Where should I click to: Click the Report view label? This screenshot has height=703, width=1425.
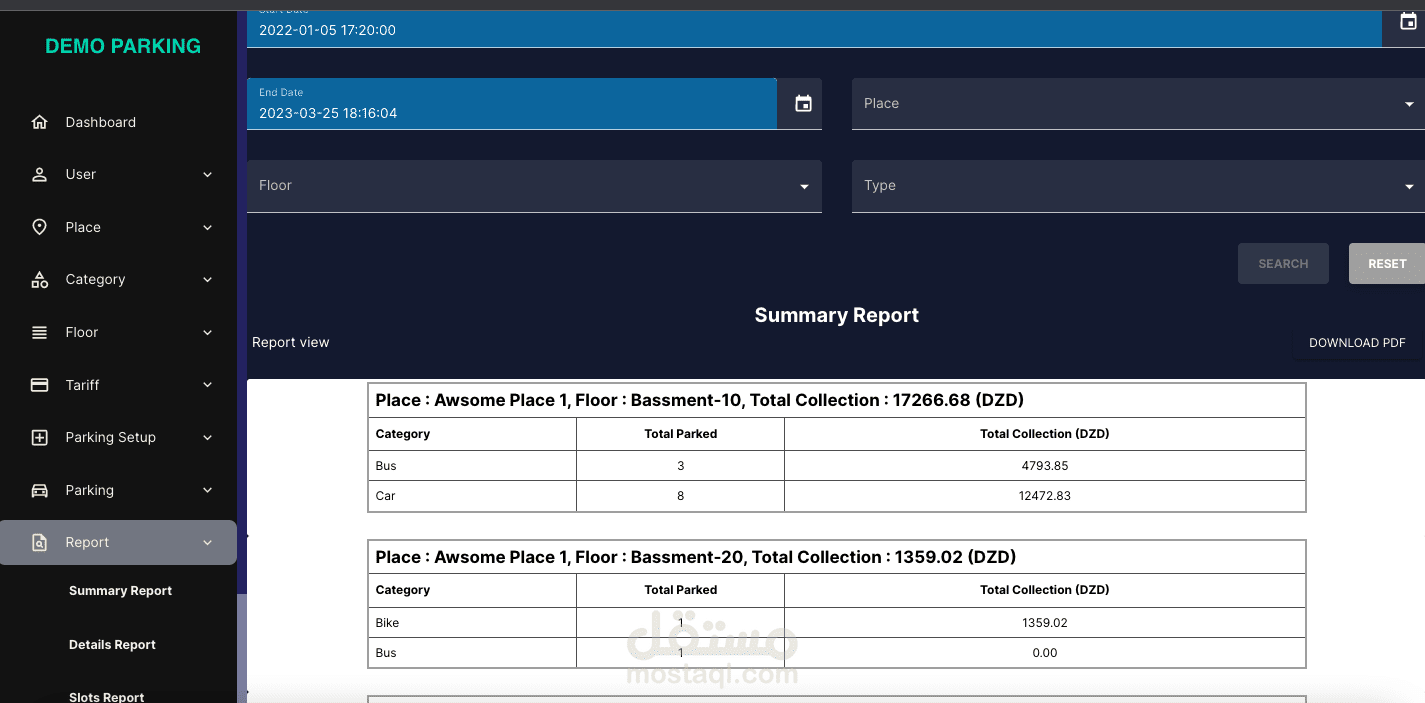[290, 342]
